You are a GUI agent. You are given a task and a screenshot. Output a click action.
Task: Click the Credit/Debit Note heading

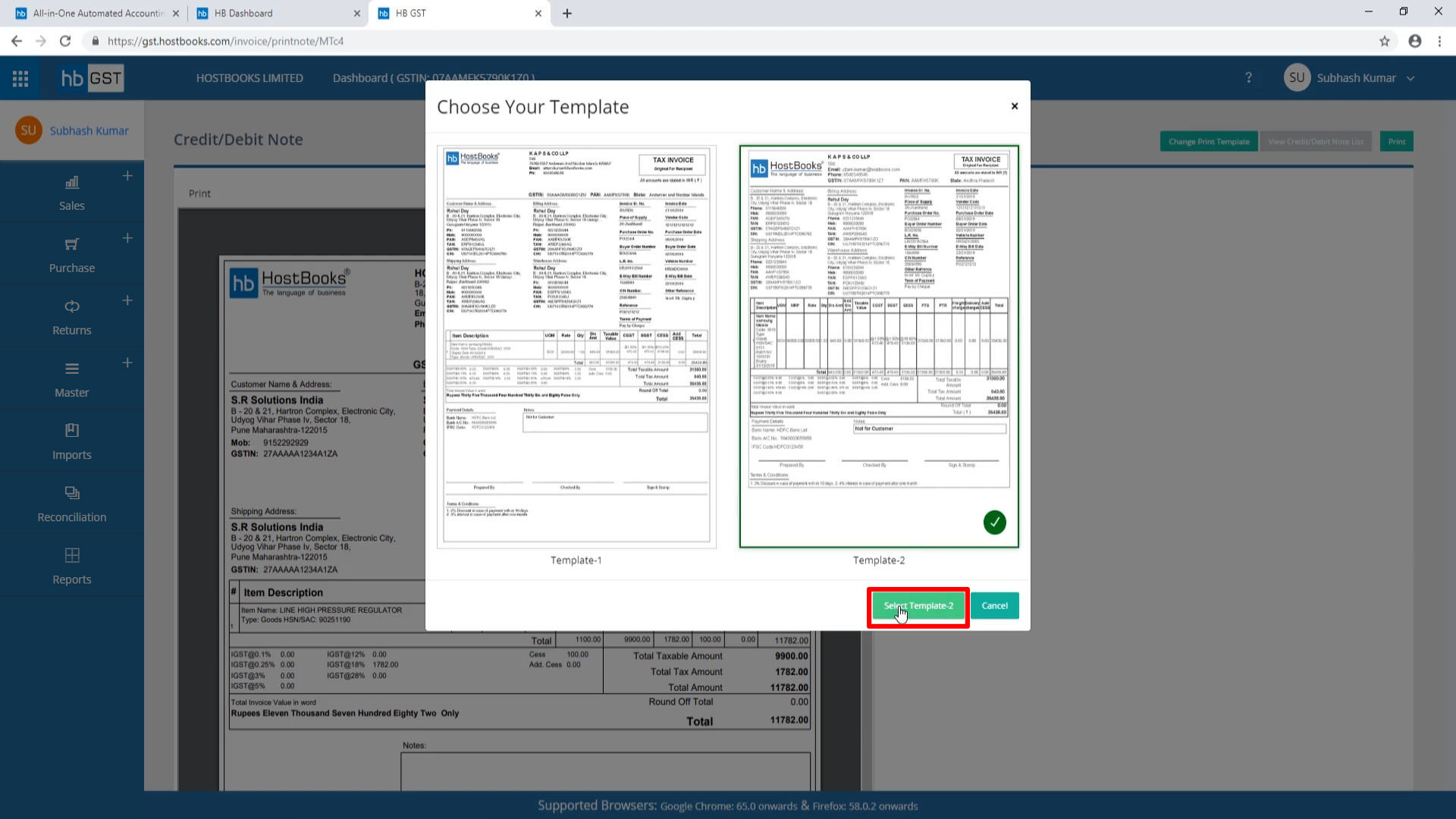click(x=238, y=140)
